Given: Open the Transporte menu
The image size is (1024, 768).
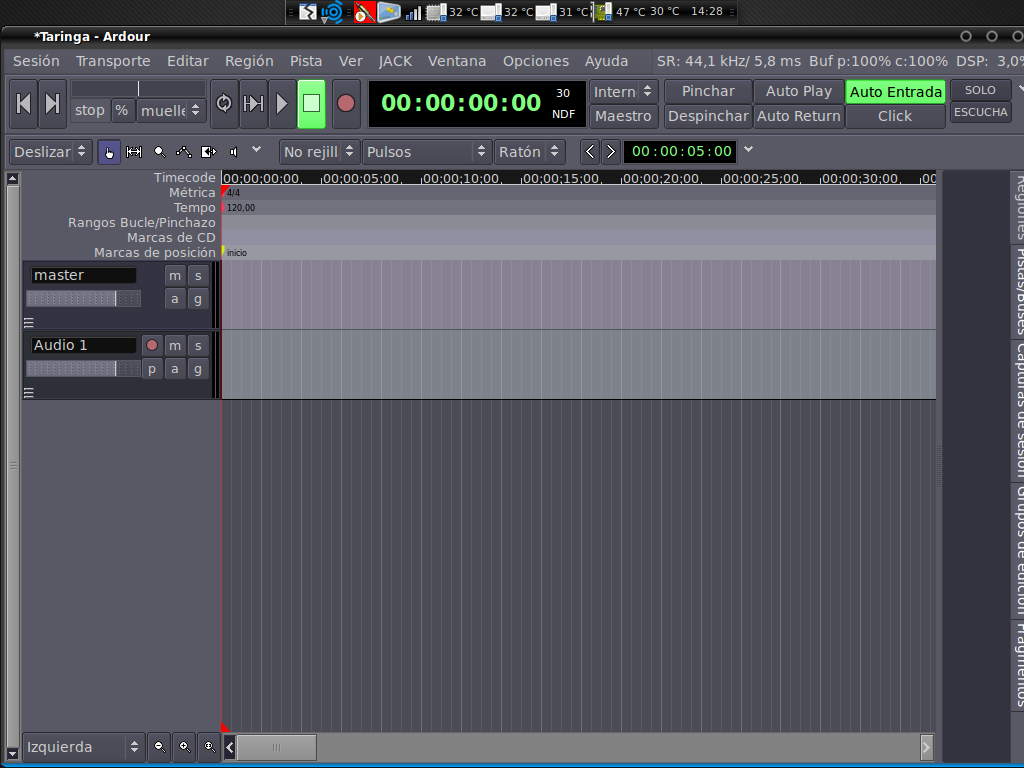Looking at the screenshot, I should tap(113, 61).
